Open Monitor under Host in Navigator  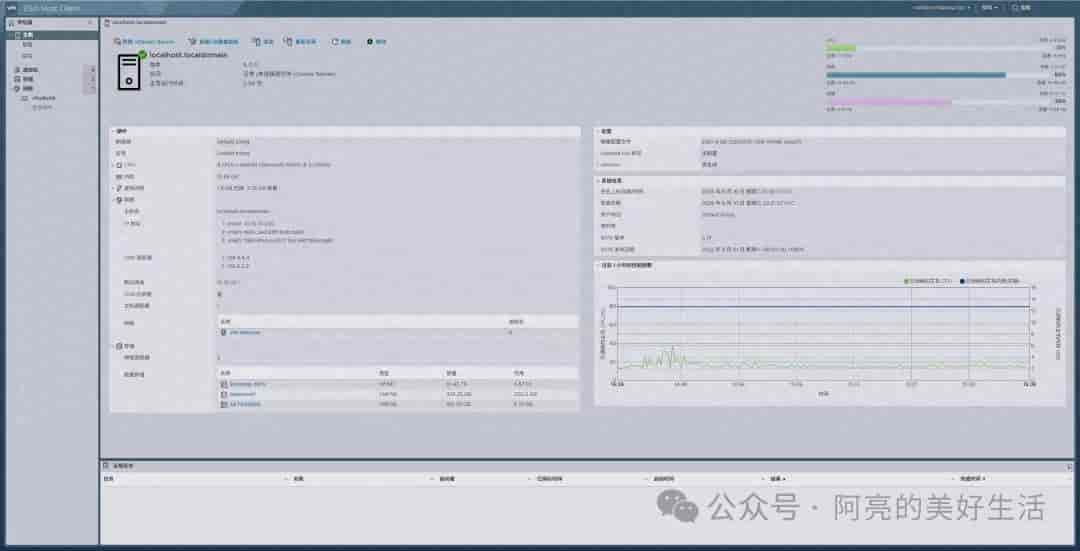click(27, 55)
